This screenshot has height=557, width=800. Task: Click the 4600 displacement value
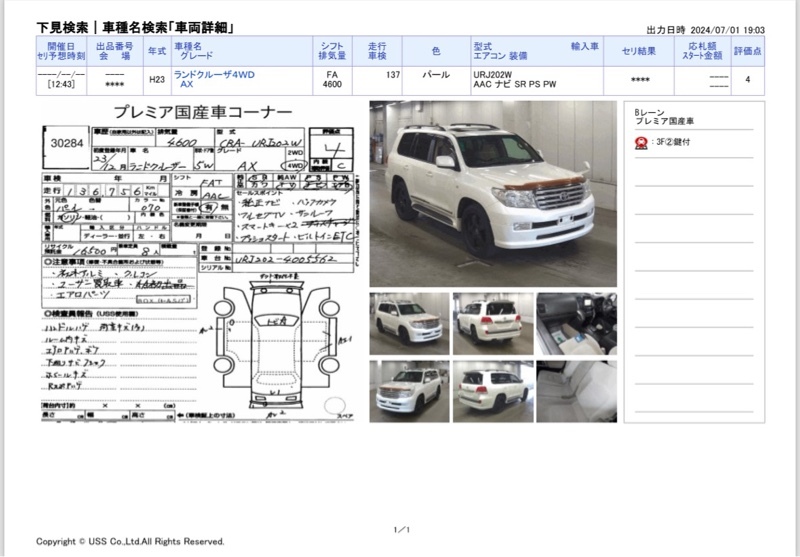coord(332,84)
